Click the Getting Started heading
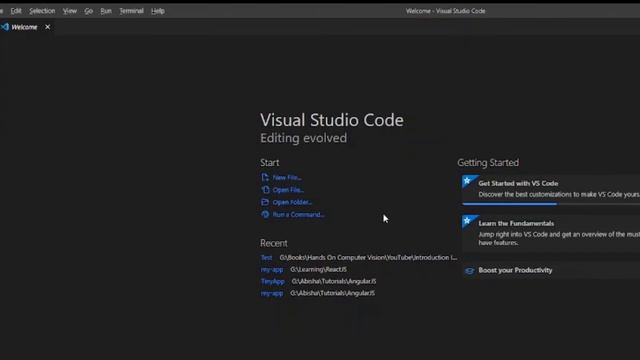This screenshot has height=360, width=640. click(488, 162)
